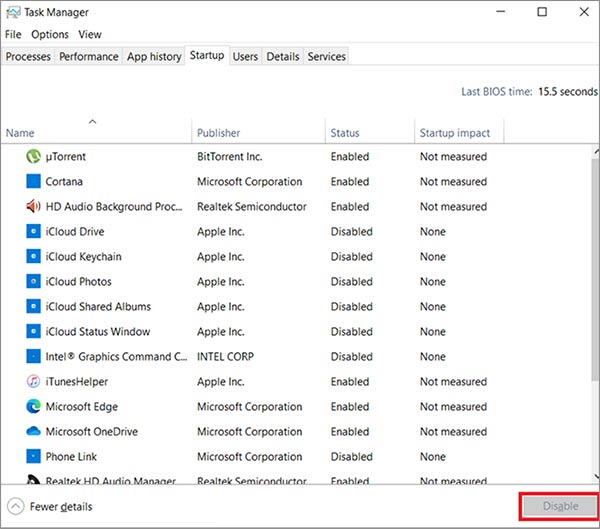Click the iTunesHelper music note icon

coord(33,381)
